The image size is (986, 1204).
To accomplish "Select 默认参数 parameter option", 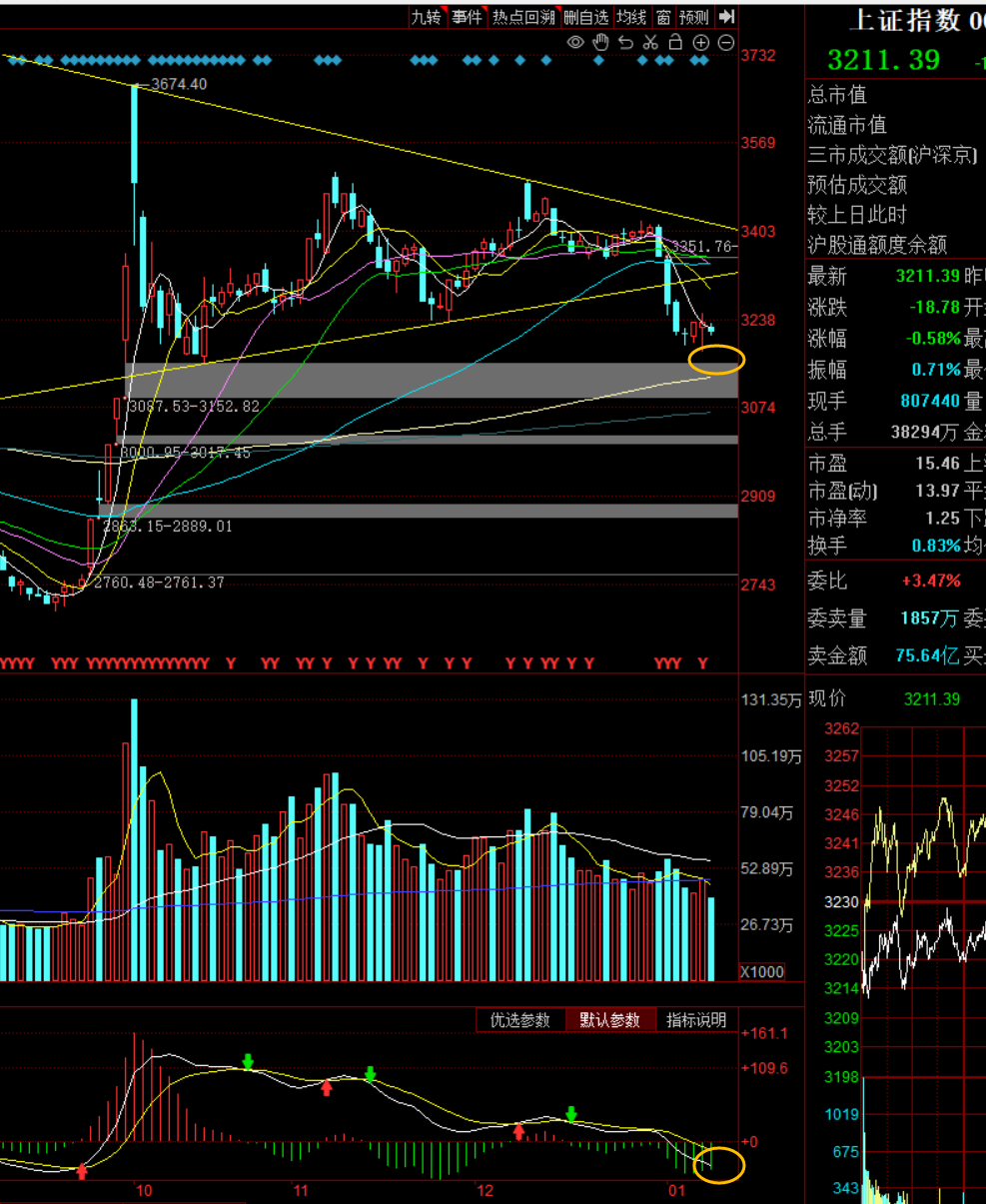I will (610, 1020).
